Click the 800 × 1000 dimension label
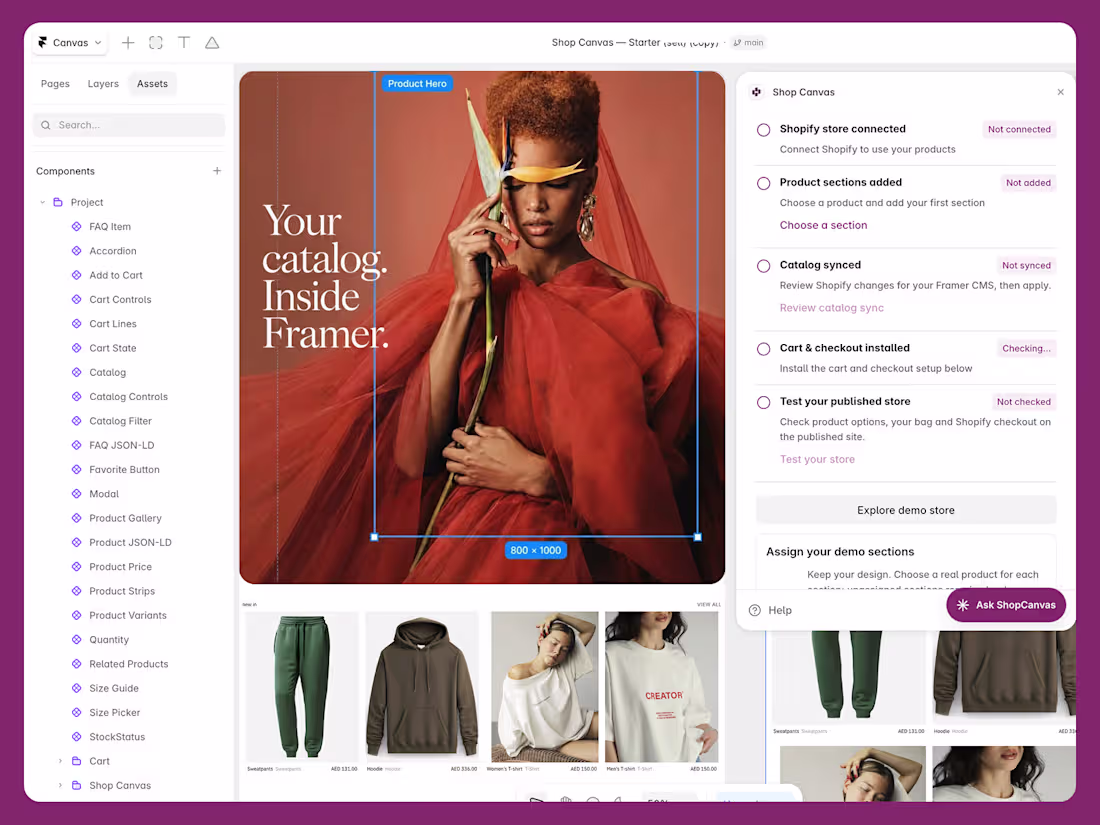This screenshot has height=825, width=1100. point(535,551)
